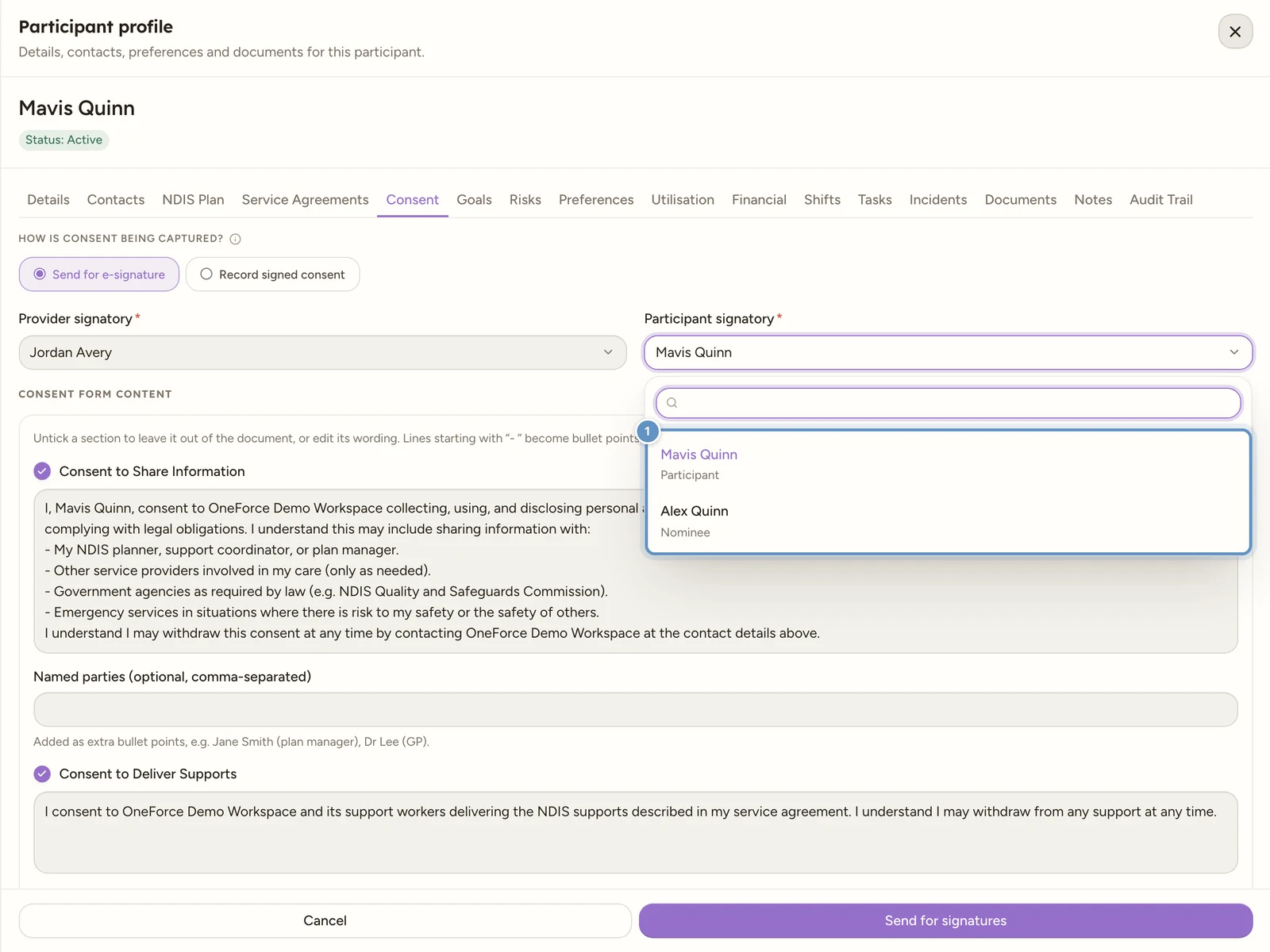Select Record signed consent option
This screenshot has height=952, width=1270.
pyautogui.click(x=272, y=274)
